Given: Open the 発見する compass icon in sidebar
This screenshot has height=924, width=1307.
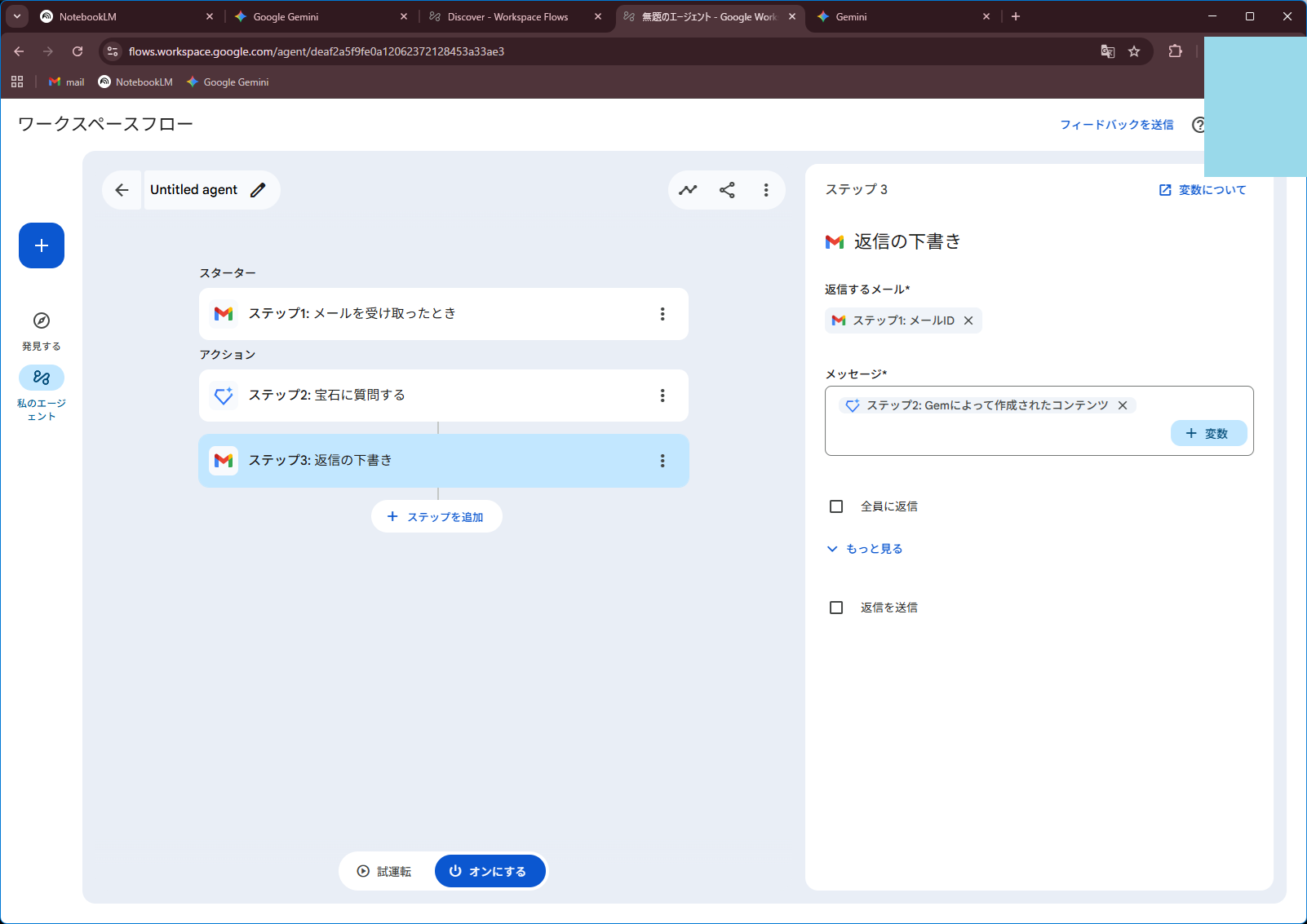Looking at the screenshot, I should tap(42, 321).
